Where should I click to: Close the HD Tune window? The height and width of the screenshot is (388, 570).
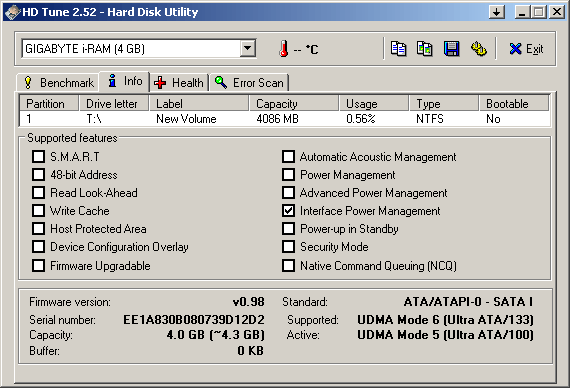557,12
